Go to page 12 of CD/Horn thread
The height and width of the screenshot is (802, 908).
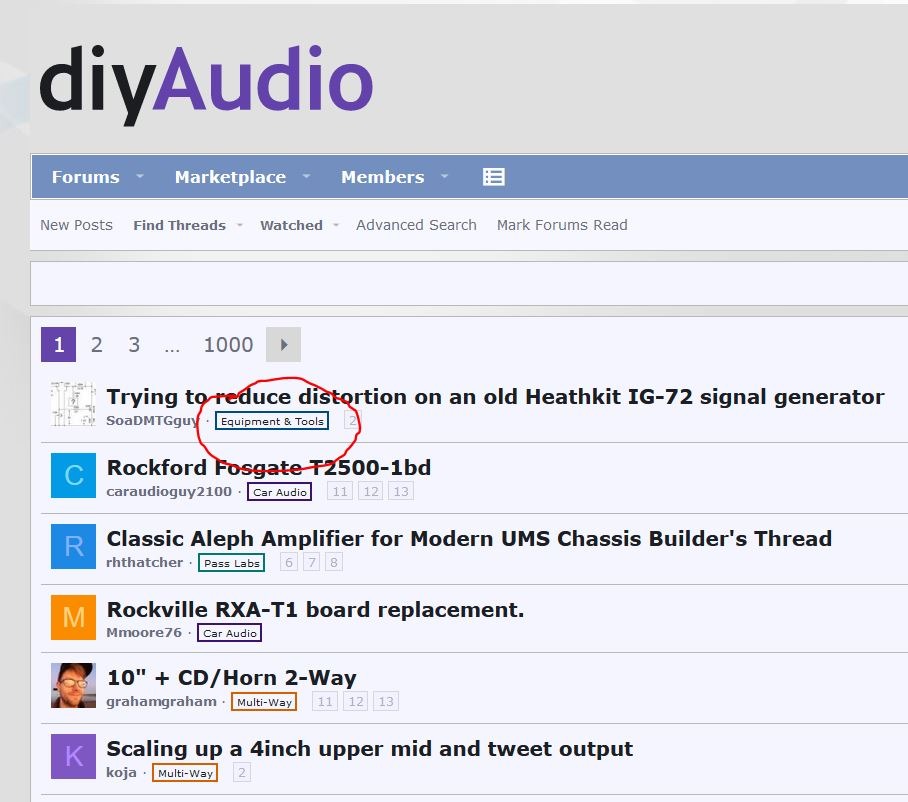(x=356, y=702)
